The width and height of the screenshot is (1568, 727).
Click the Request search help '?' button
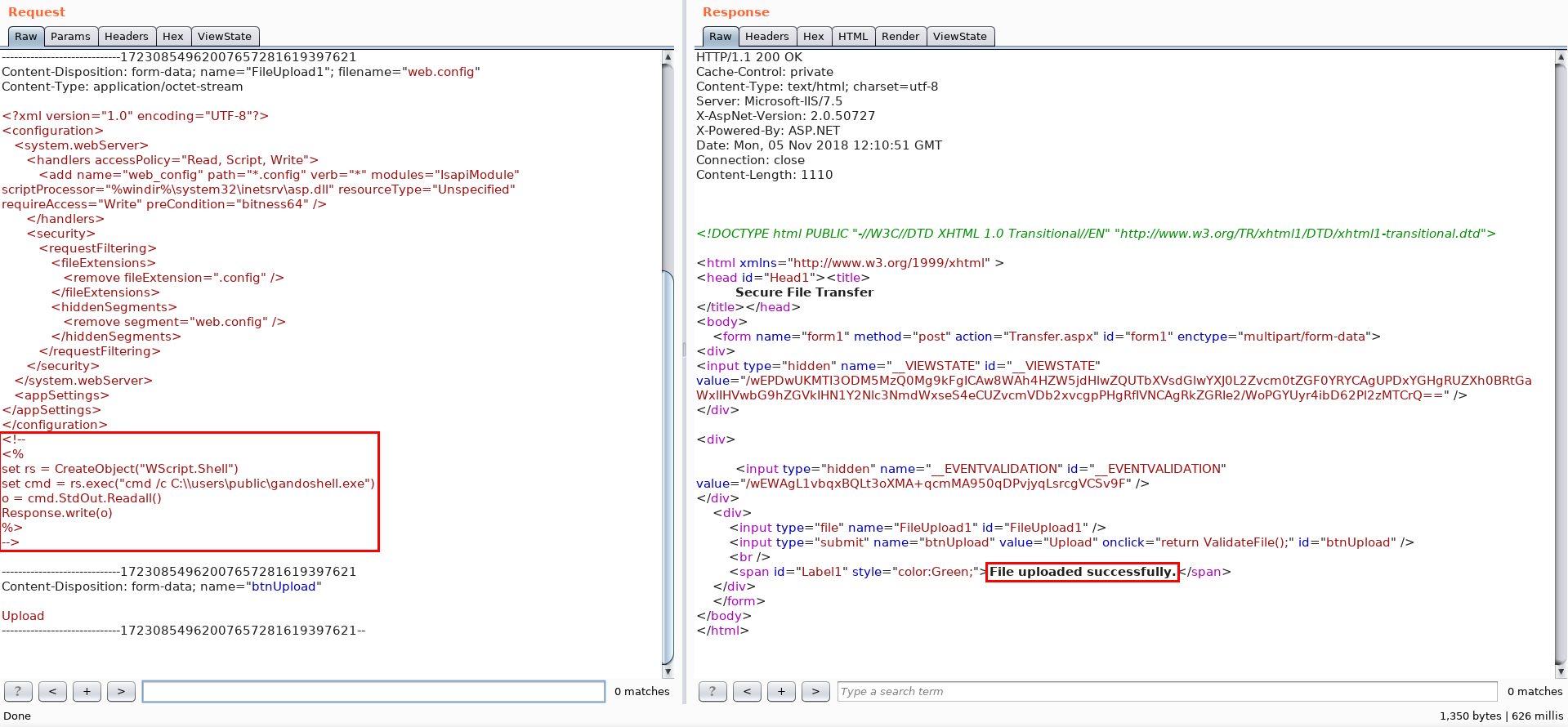pos(18,692)
